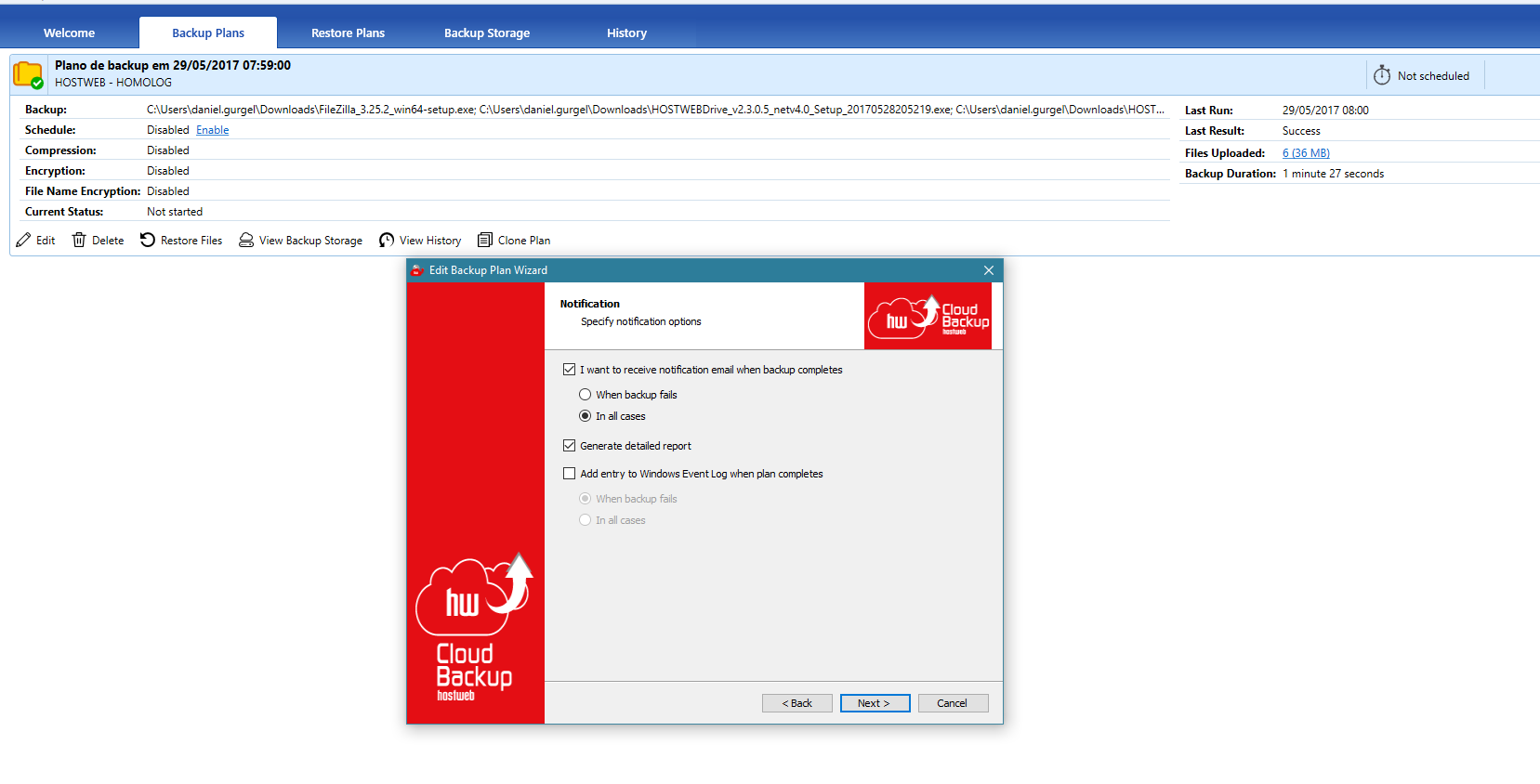The width and height of the screenshot is (1540, 784).
Task: Click plan title 'Plano de backup em 29/05/2017'
Action: 173,65
